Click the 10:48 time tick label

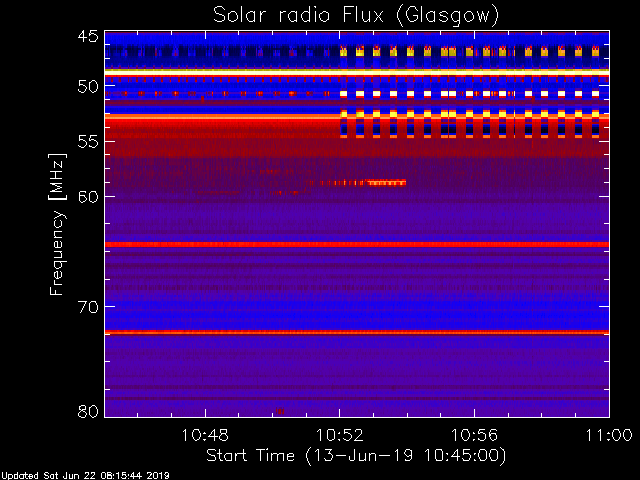pyautogui.click(x=205, y=436)
